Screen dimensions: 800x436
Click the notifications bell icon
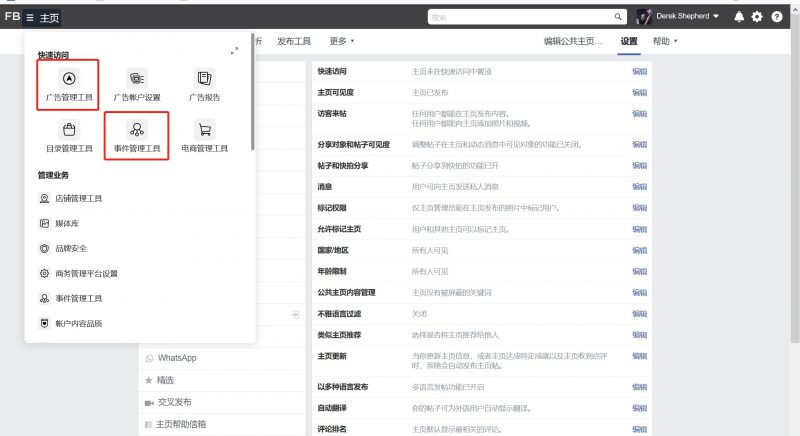739,17
